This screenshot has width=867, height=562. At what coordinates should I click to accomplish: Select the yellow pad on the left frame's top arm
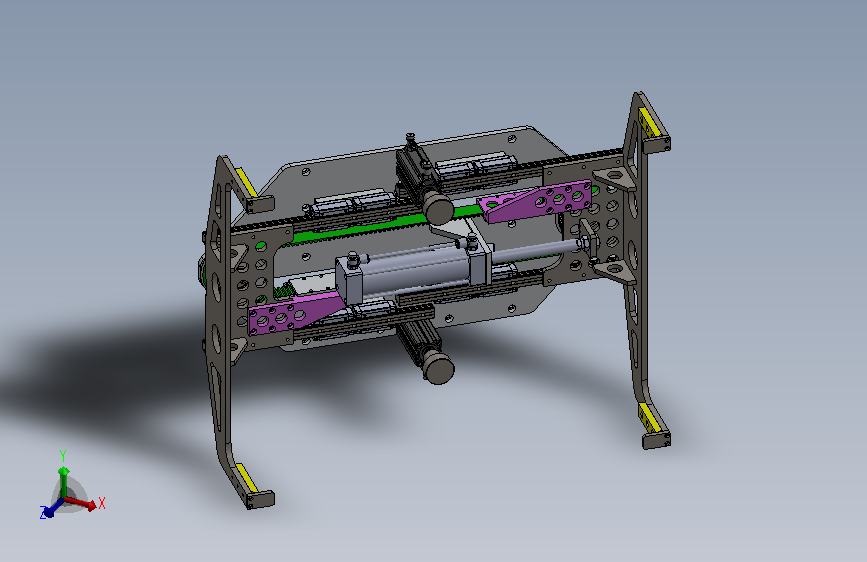click(x=245, y=182)
